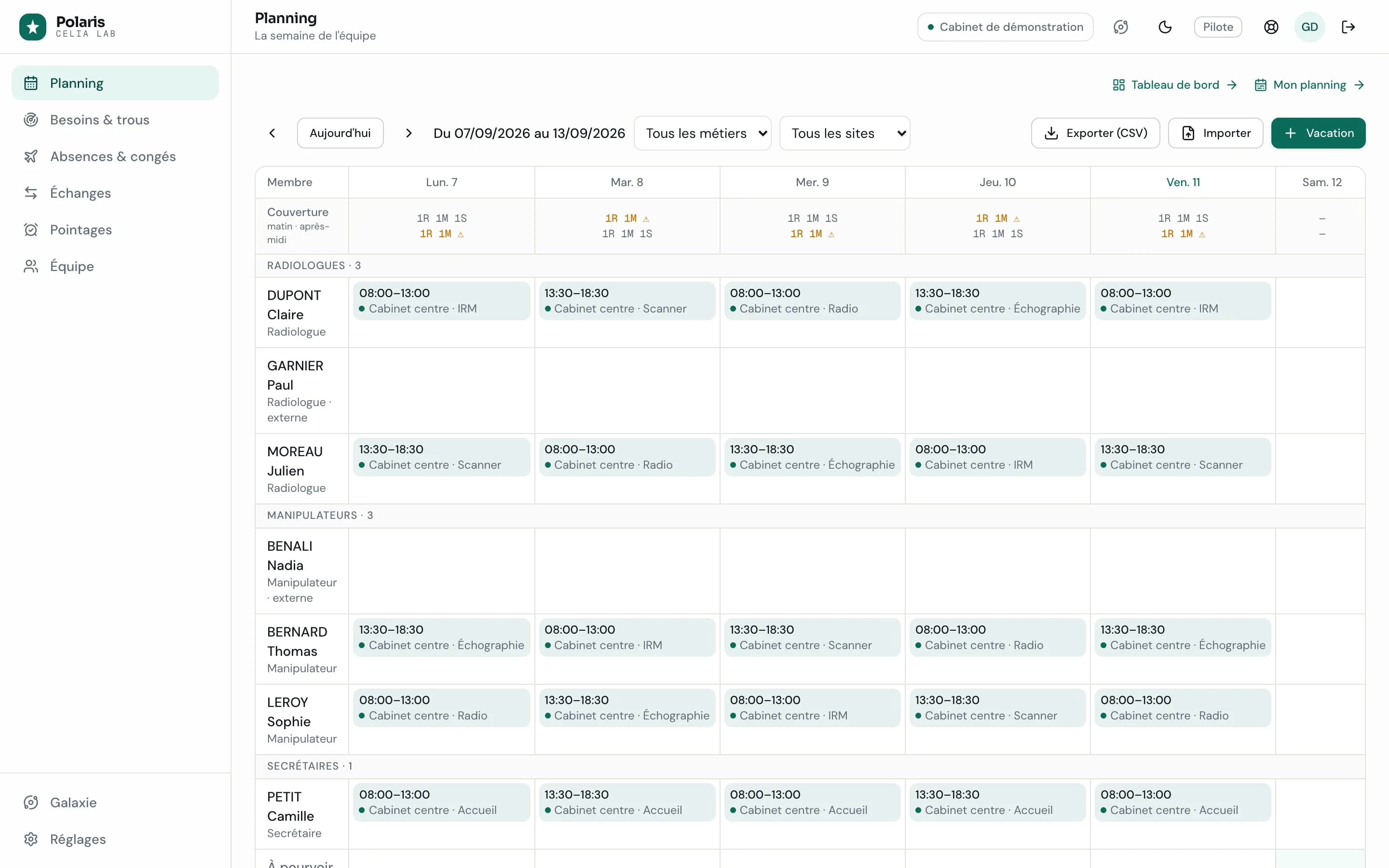The width and height of the screenshot is (1389, 868).
Task: Click the Absences & congés plane icon
Action: [x=31, y=156]
